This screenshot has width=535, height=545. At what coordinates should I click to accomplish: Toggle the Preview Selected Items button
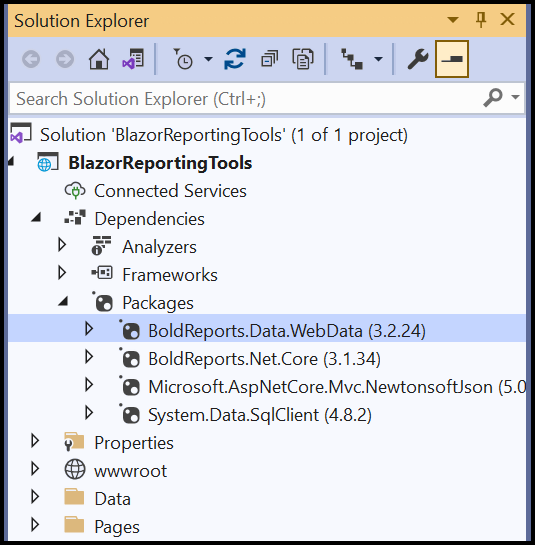coord(452,59)
